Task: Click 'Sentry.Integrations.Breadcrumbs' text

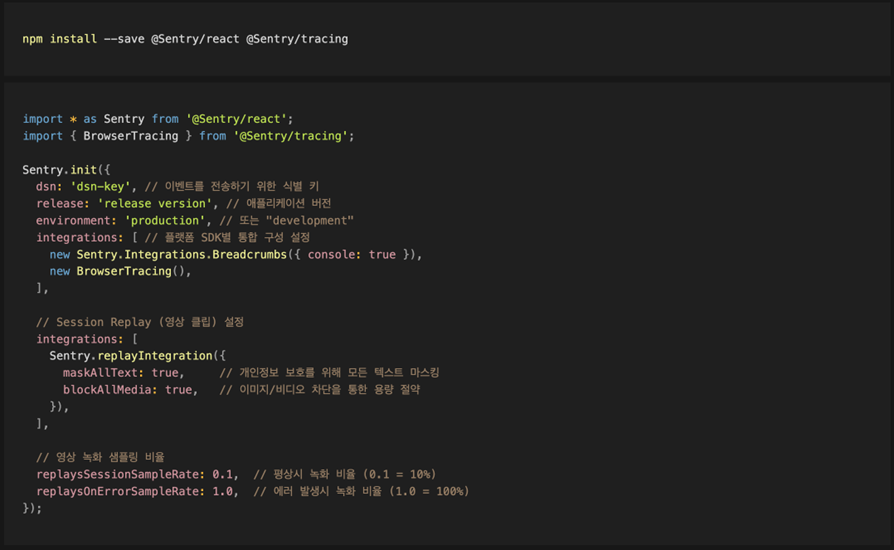Action: (x=181, y=254)
